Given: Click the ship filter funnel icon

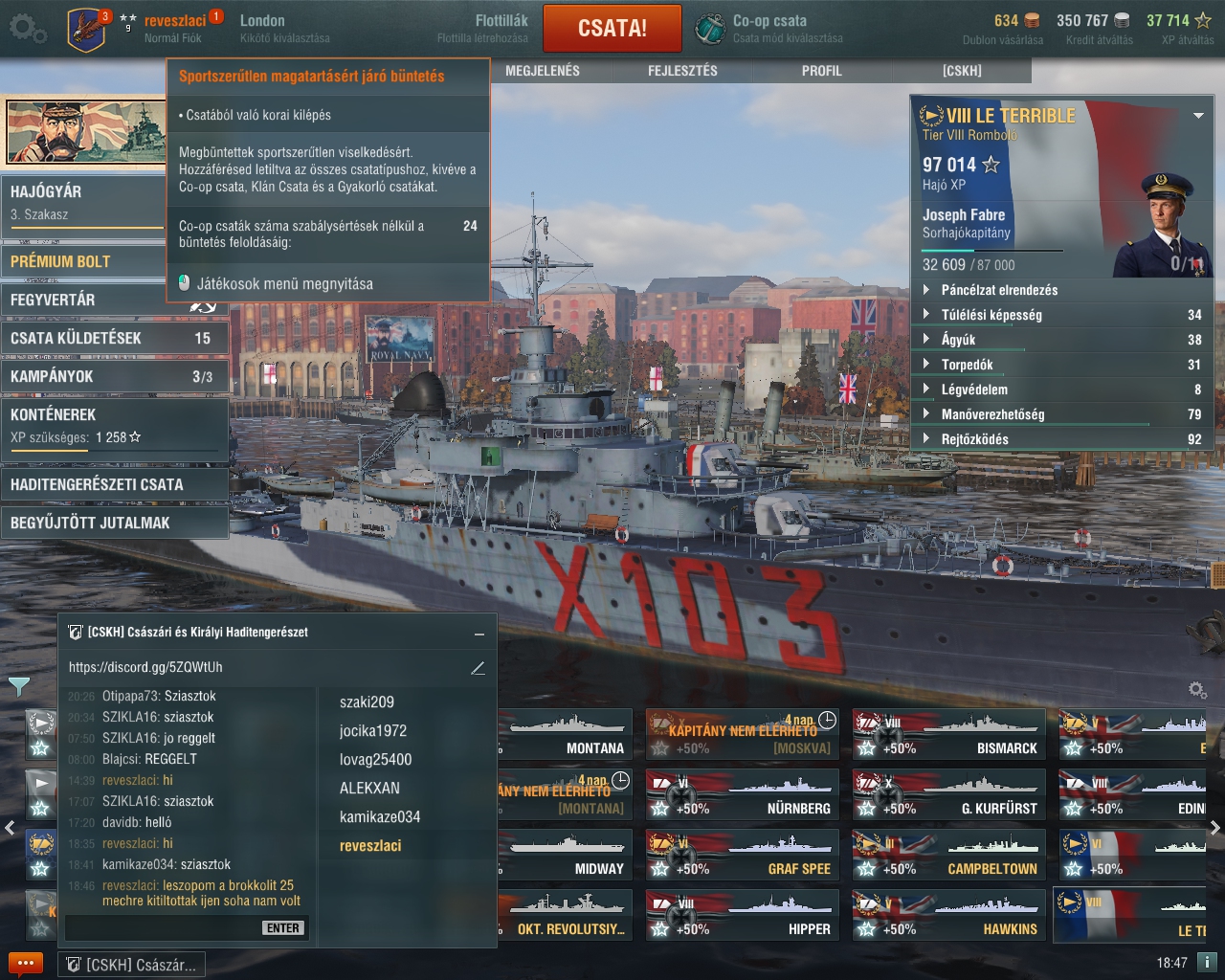Looking at the screenshot, I should (18, 685).
